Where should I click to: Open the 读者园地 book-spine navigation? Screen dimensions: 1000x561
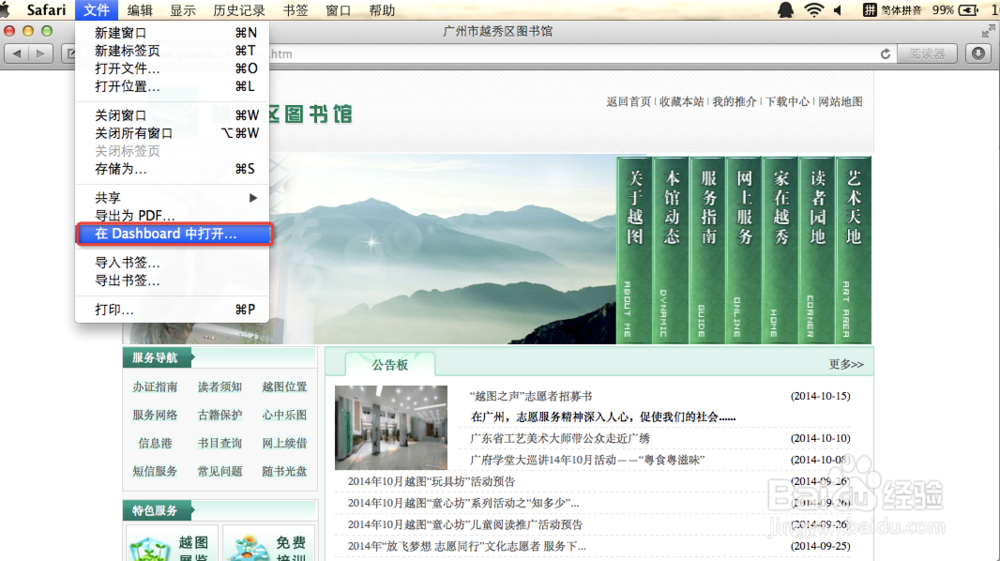817,250
